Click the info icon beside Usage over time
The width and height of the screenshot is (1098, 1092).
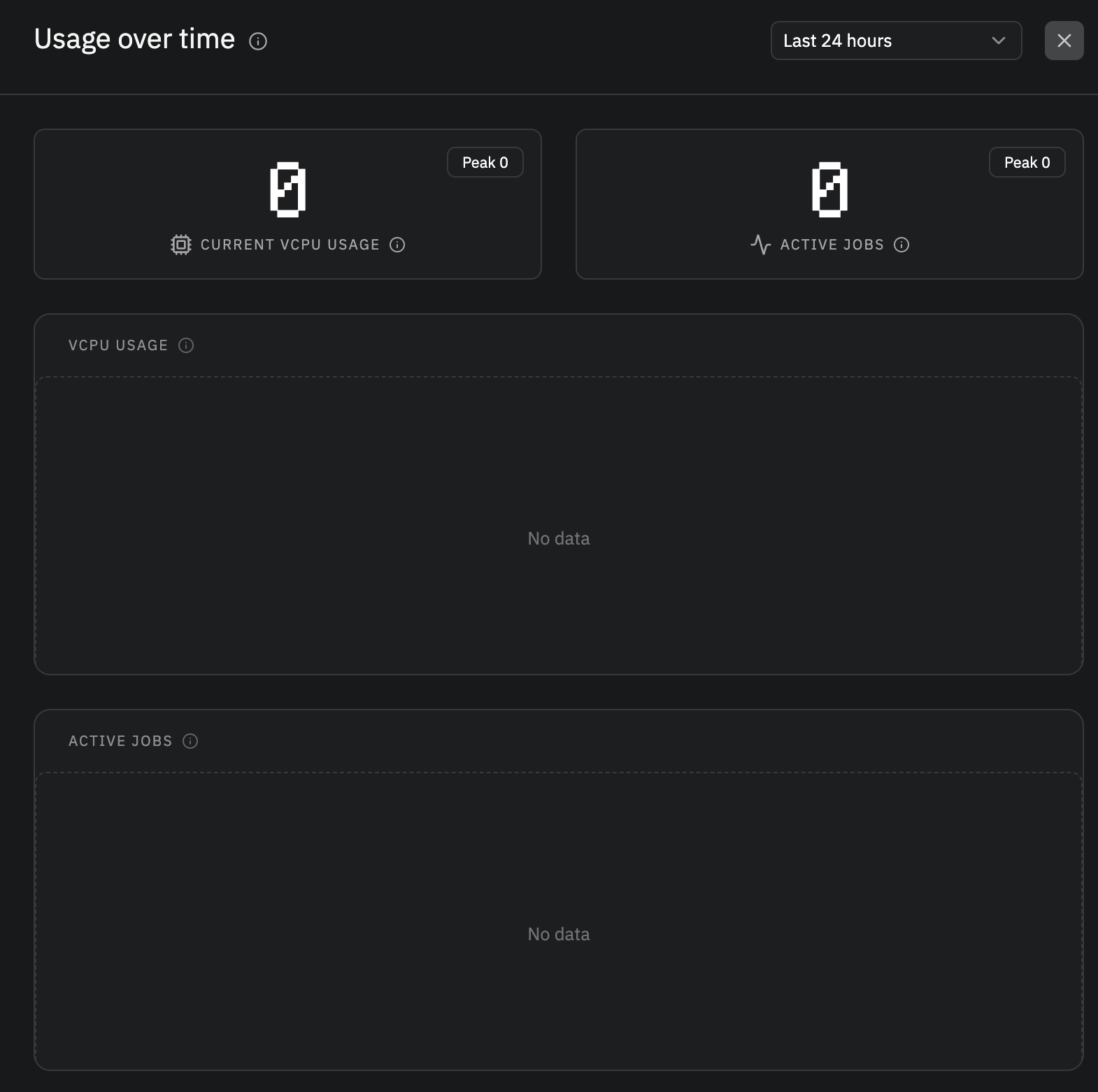point(258,41)
